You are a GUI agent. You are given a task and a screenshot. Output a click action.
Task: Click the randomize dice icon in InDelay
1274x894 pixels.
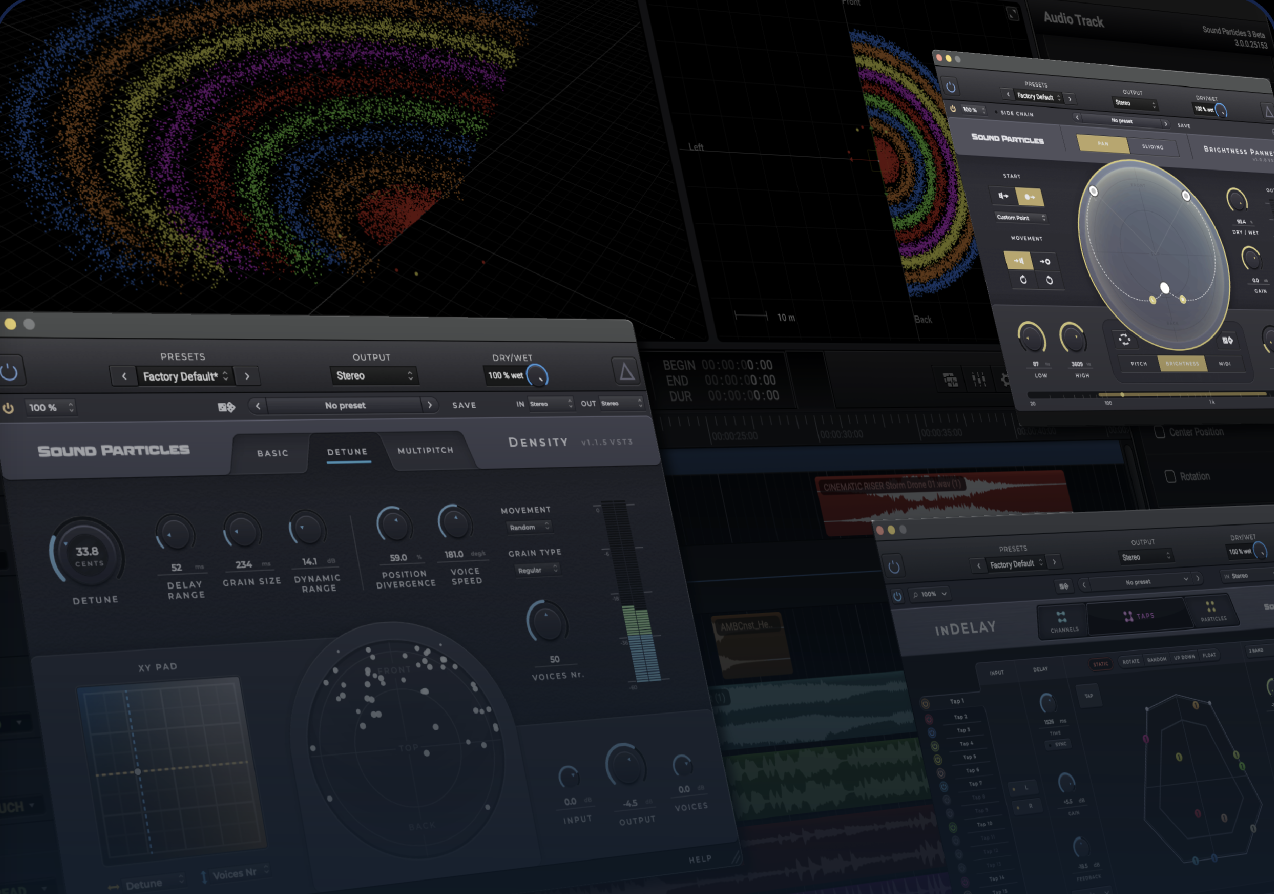click(x=1065, y=587)
